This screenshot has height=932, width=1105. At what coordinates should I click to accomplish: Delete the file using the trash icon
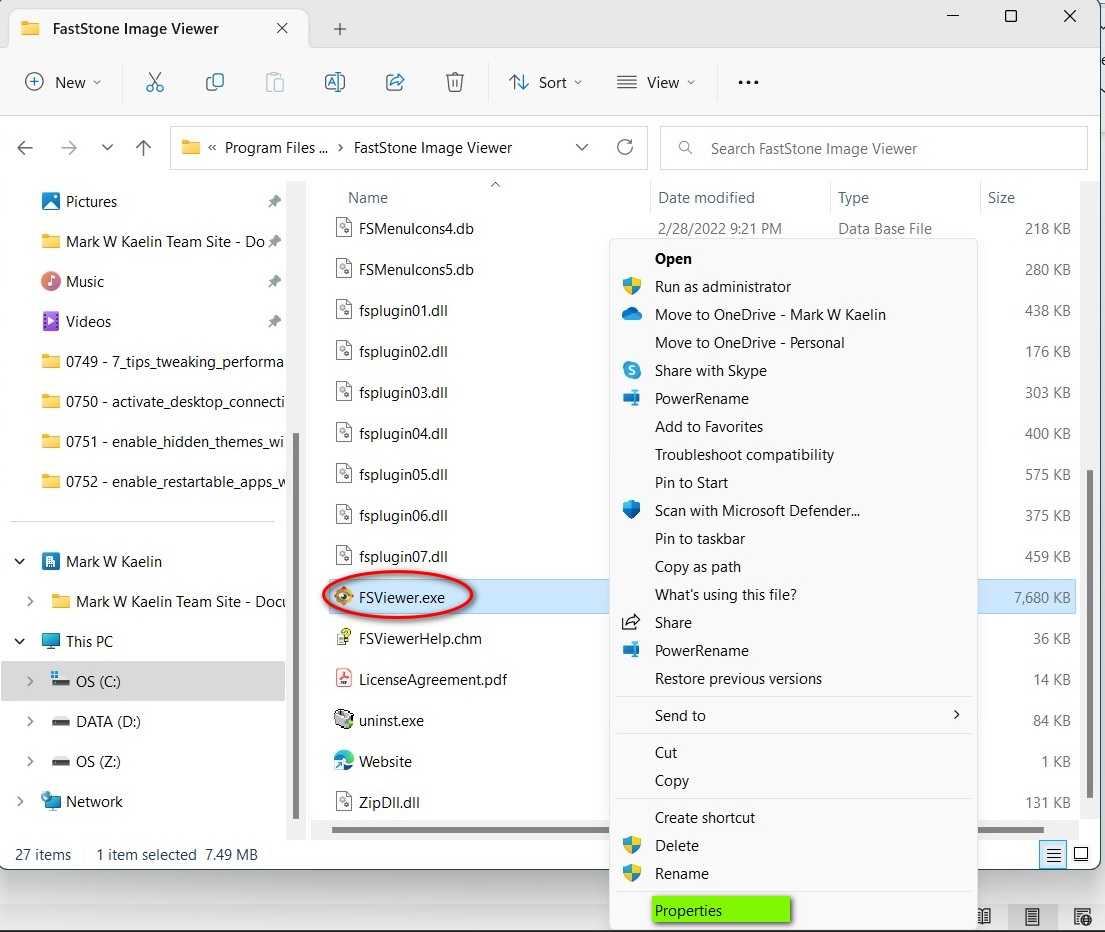[x=454, y=82]
